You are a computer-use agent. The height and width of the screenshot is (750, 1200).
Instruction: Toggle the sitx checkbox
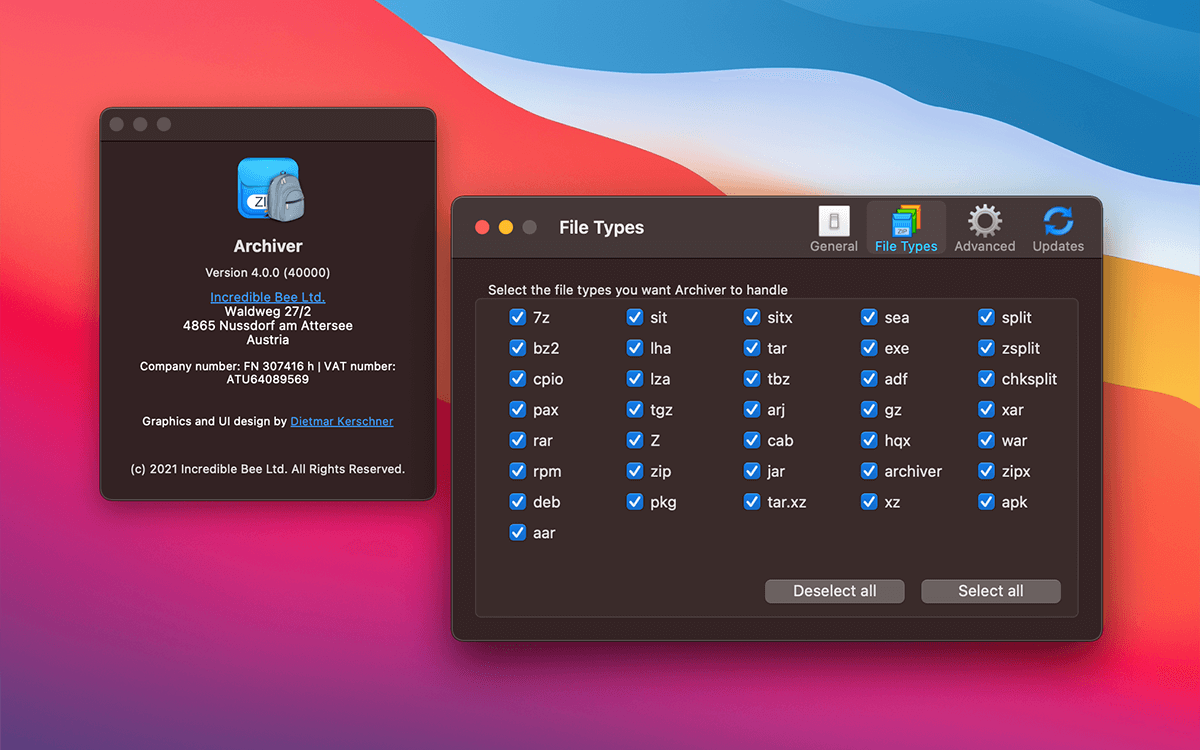pos(752,317)
